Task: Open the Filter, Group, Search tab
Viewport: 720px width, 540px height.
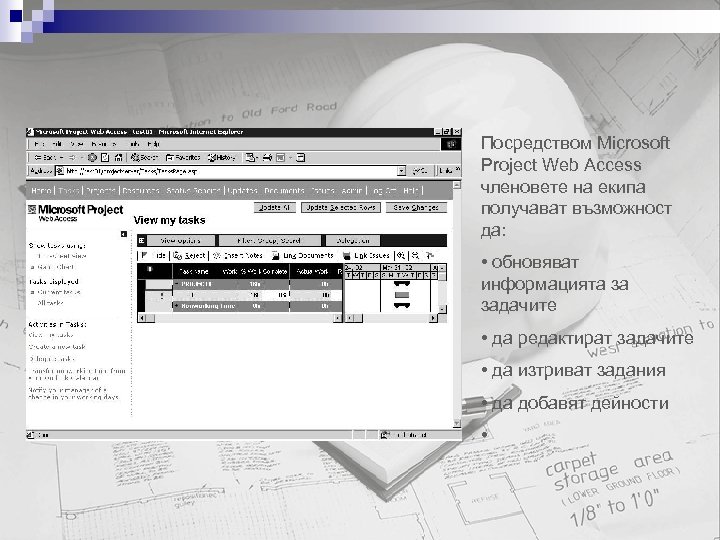Action: 270,241
